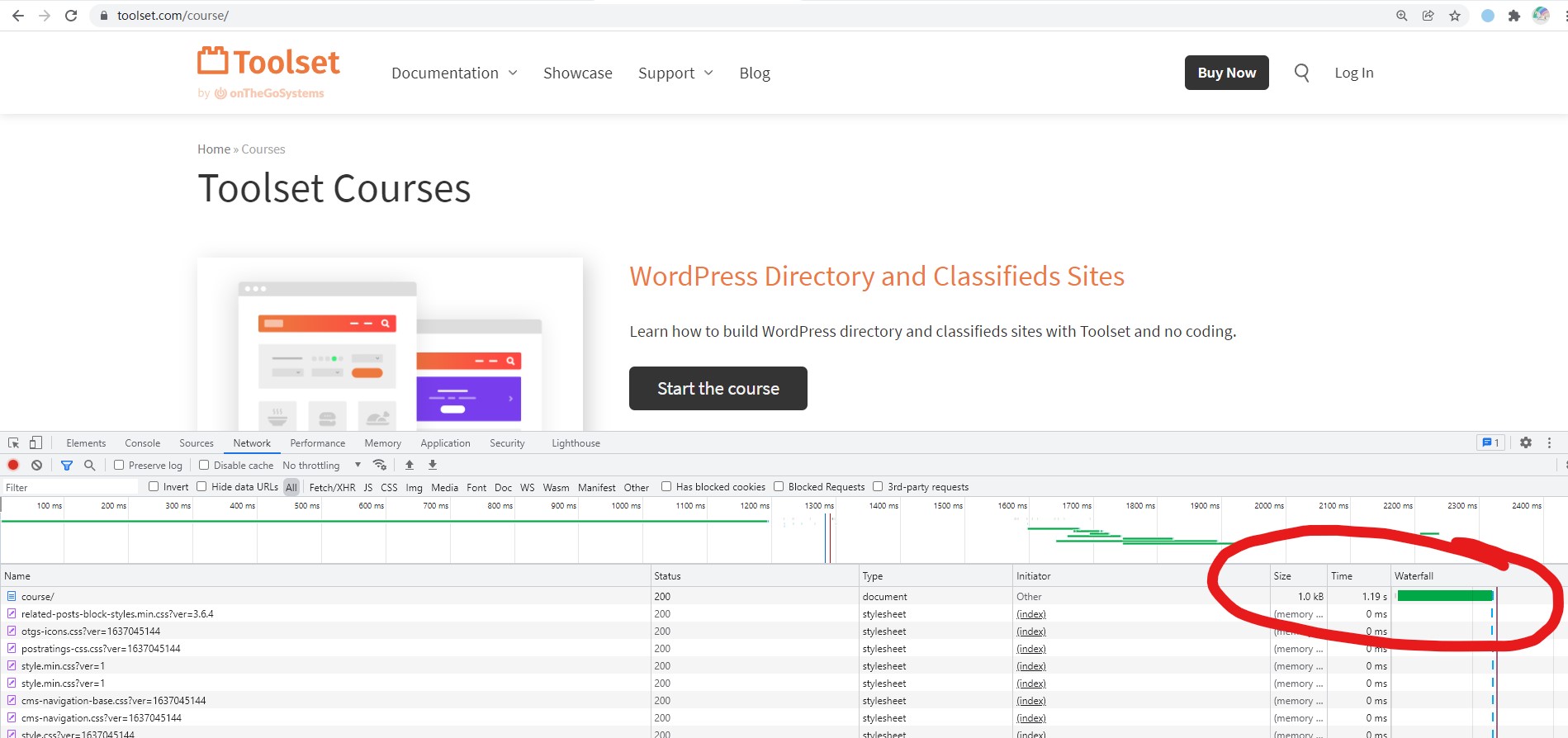Switch to the Console tab
1568x738 pixels.
click(x=142, y=443)
